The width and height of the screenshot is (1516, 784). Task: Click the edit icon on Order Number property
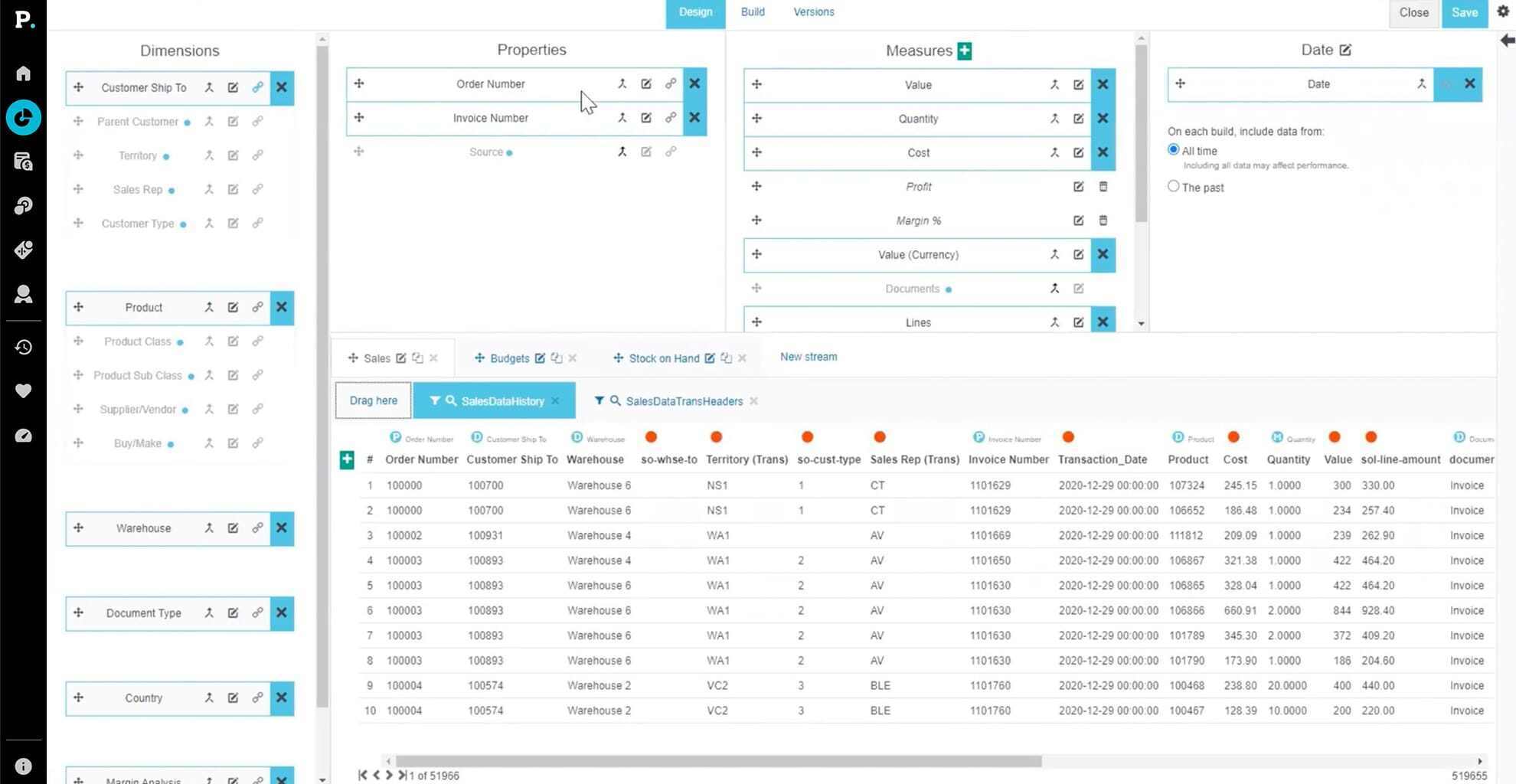[646, 84]
